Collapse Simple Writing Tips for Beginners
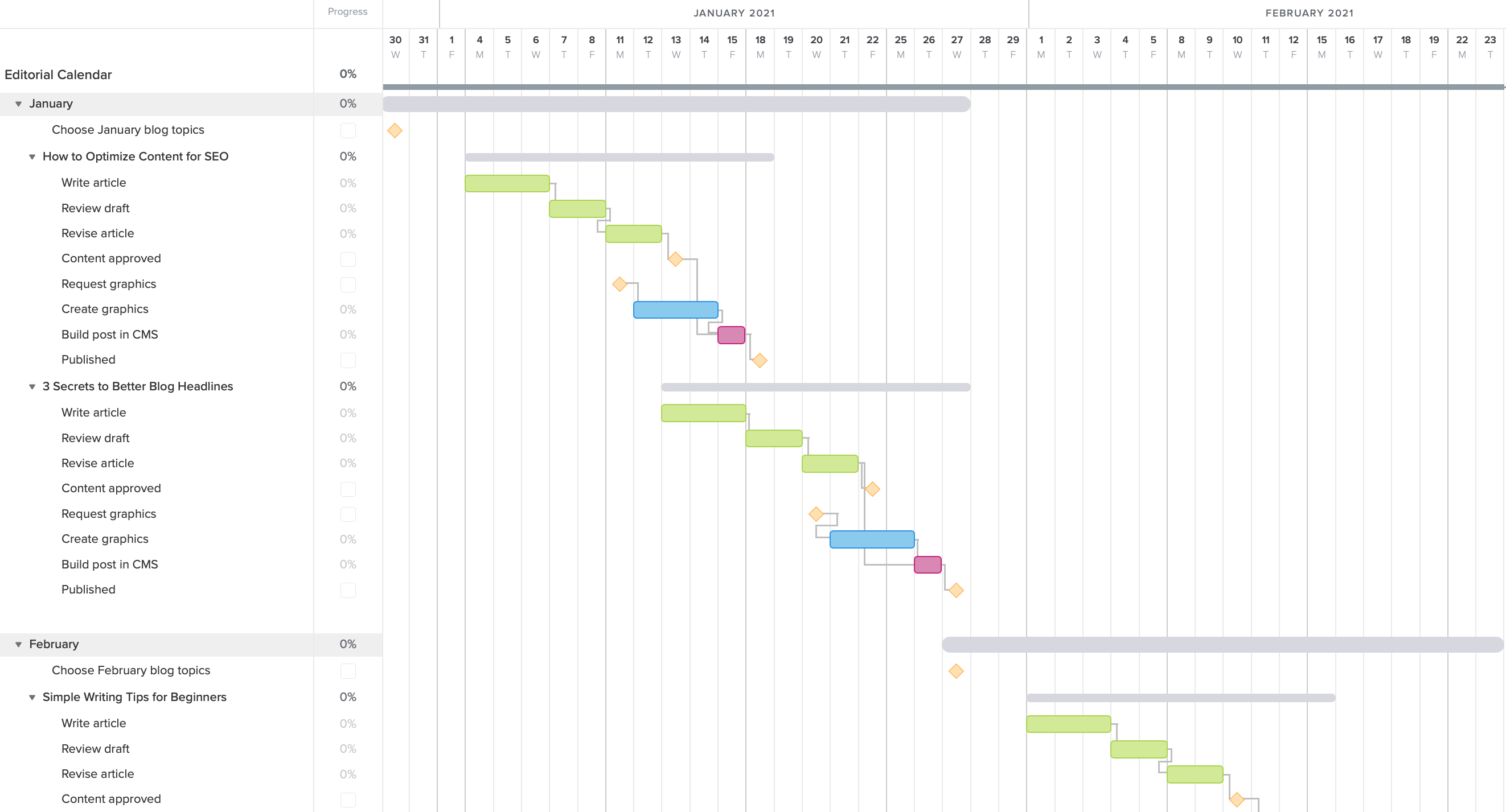The width and height of the screenshot is (1506, 812). tap(32, 698)
